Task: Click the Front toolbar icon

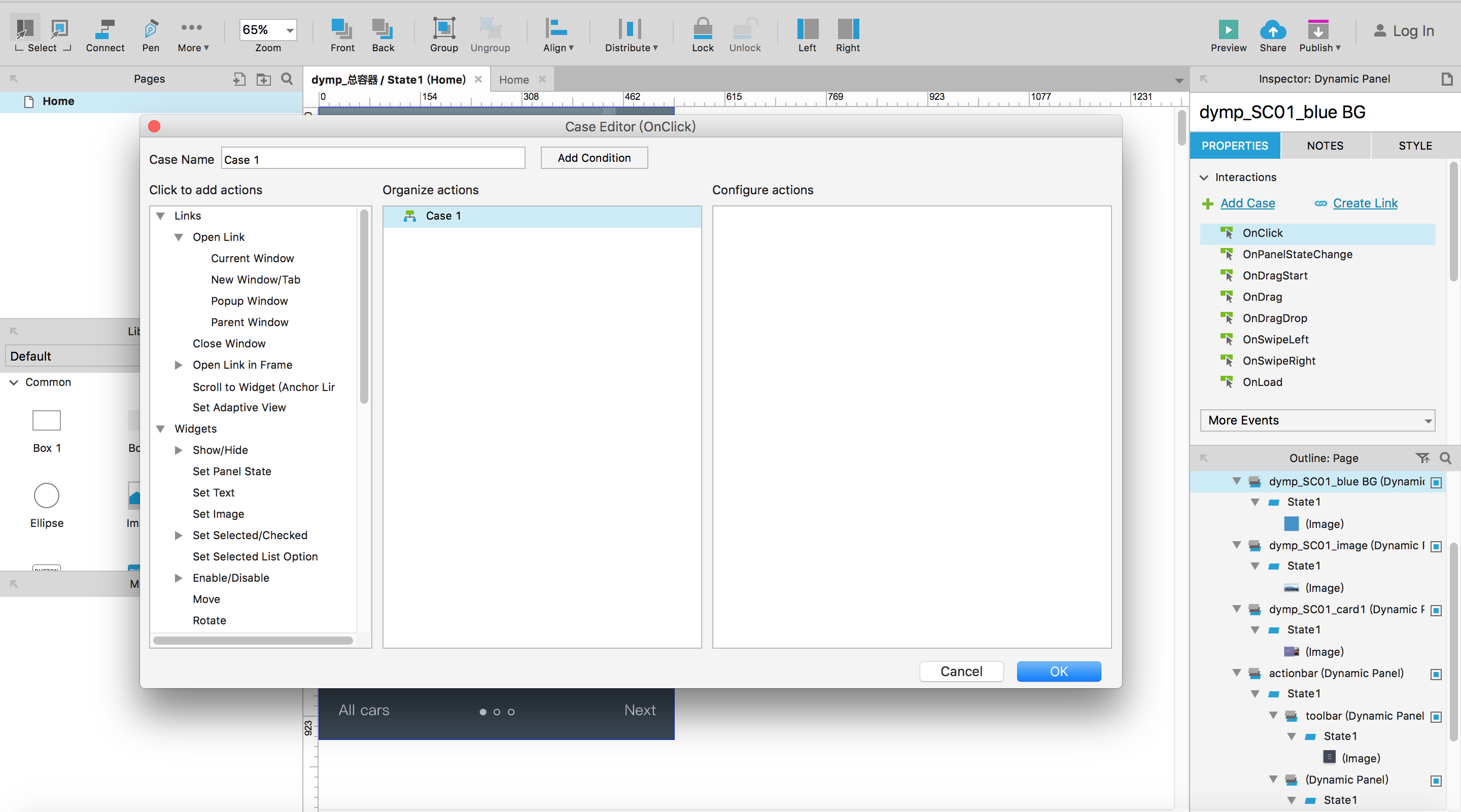Action: coord(342,29)
